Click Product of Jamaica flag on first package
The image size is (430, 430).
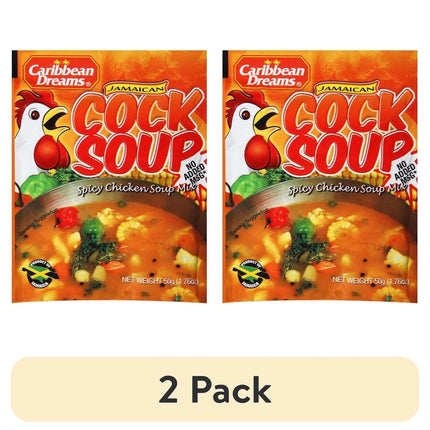[x=39, y=274]
